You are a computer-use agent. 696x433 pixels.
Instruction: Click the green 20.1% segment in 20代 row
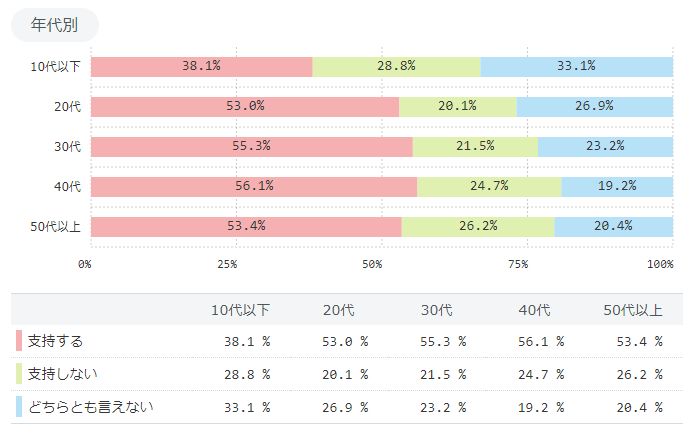458,107
